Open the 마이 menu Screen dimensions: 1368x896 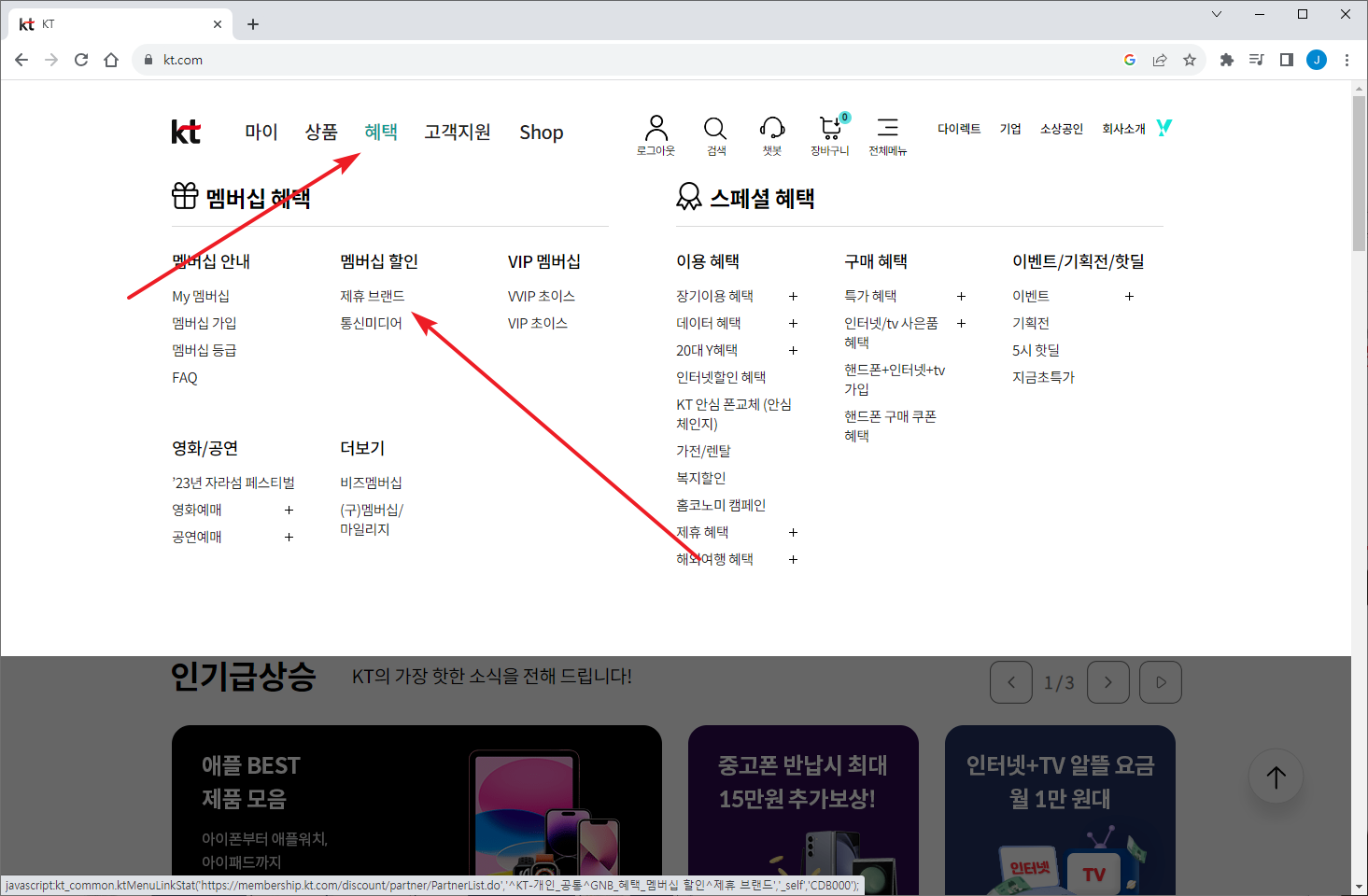pos(261,132)
